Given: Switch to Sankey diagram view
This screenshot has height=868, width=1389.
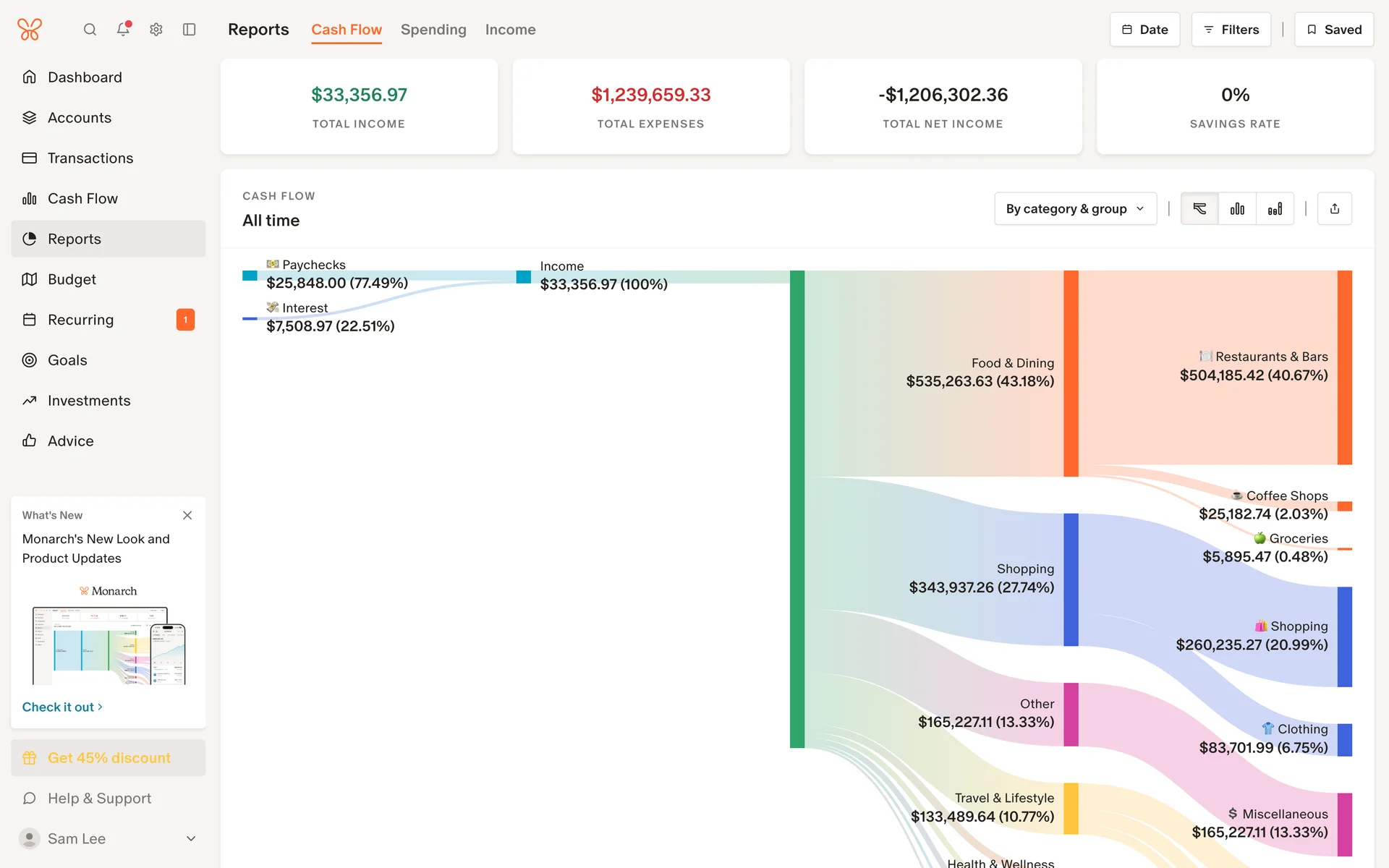Looking at the screenshot, I should tap(1199, 208).
